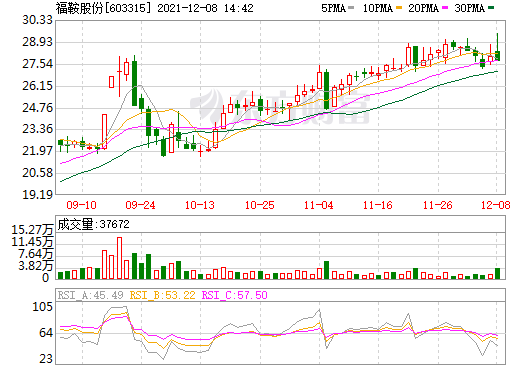Click the 21.97 price axis label

coord(38,151)
